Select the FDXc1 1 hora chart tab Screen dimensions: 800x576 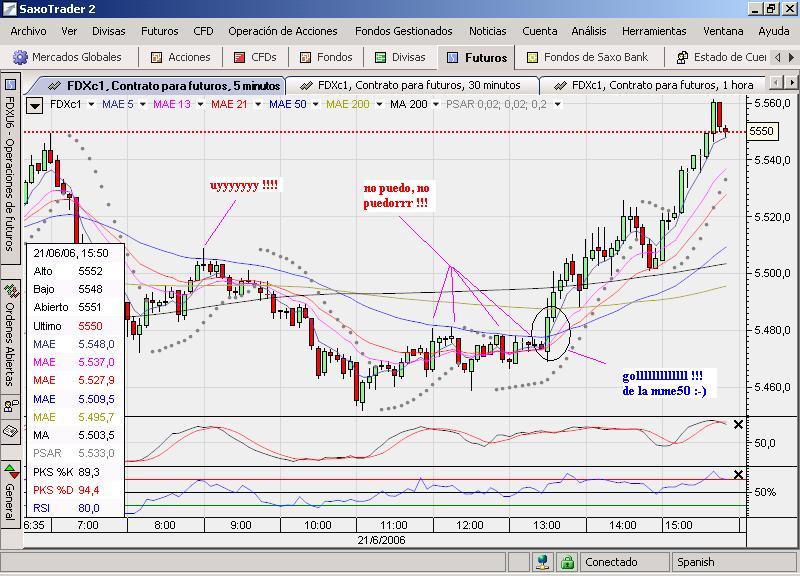tap(654, 85)
